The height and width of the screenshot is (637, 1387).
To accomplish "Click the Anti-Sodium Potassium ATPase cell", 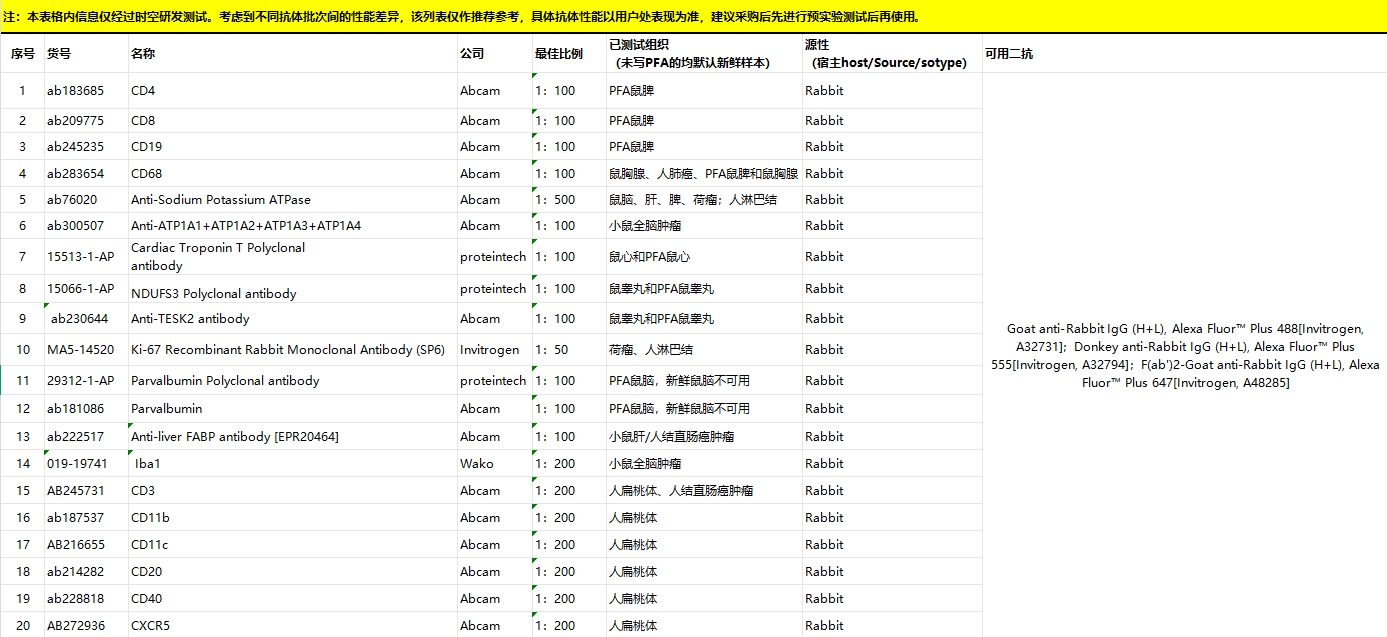I will pyautogui.click(x=293, y=199).
